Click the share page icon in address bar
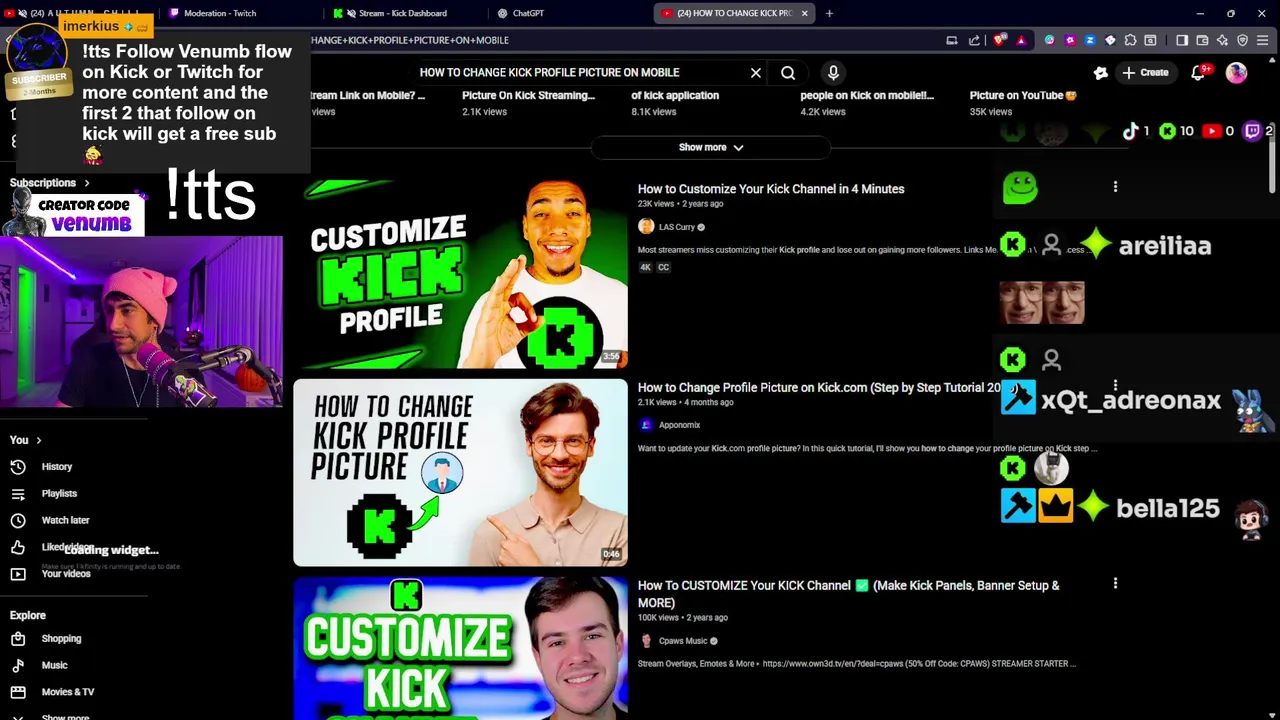The image size is (1280, 720). [x=974, y=40]
